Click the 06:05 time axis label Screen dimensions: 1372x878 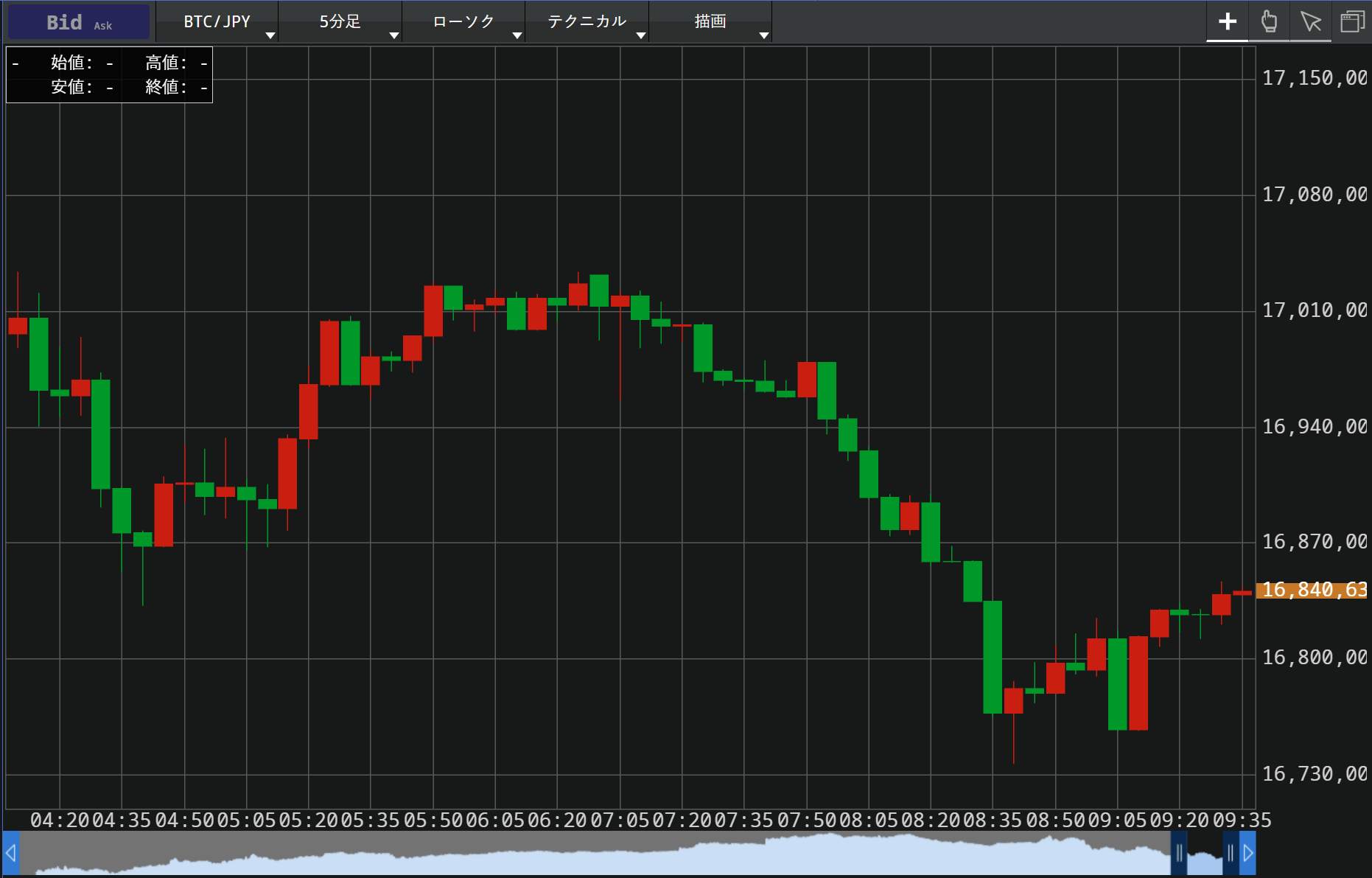pyautogui.click(x=495, y=820)
